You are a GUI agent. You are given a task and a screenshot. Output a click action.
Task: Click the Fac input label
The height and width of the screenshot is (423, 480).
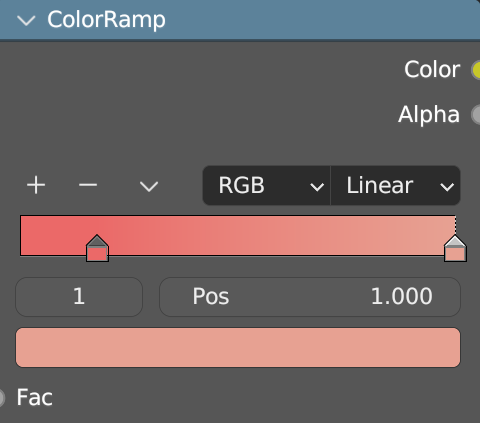[x=35, y=397]
